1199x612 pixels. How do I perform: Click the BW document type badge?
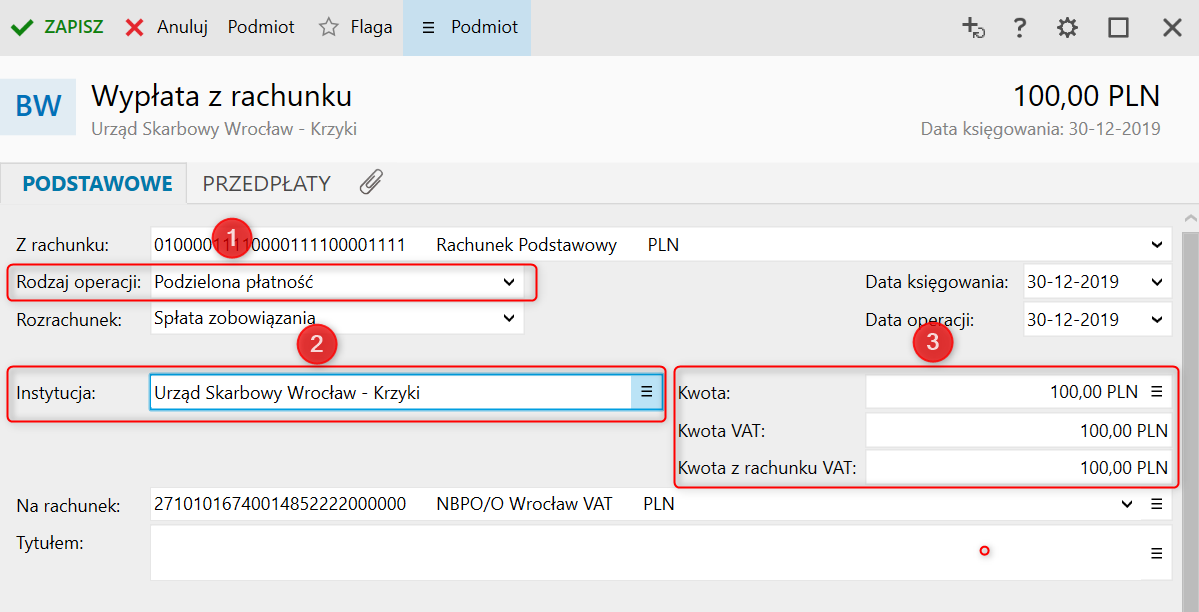pyautogui.click(x=38, y=106)
